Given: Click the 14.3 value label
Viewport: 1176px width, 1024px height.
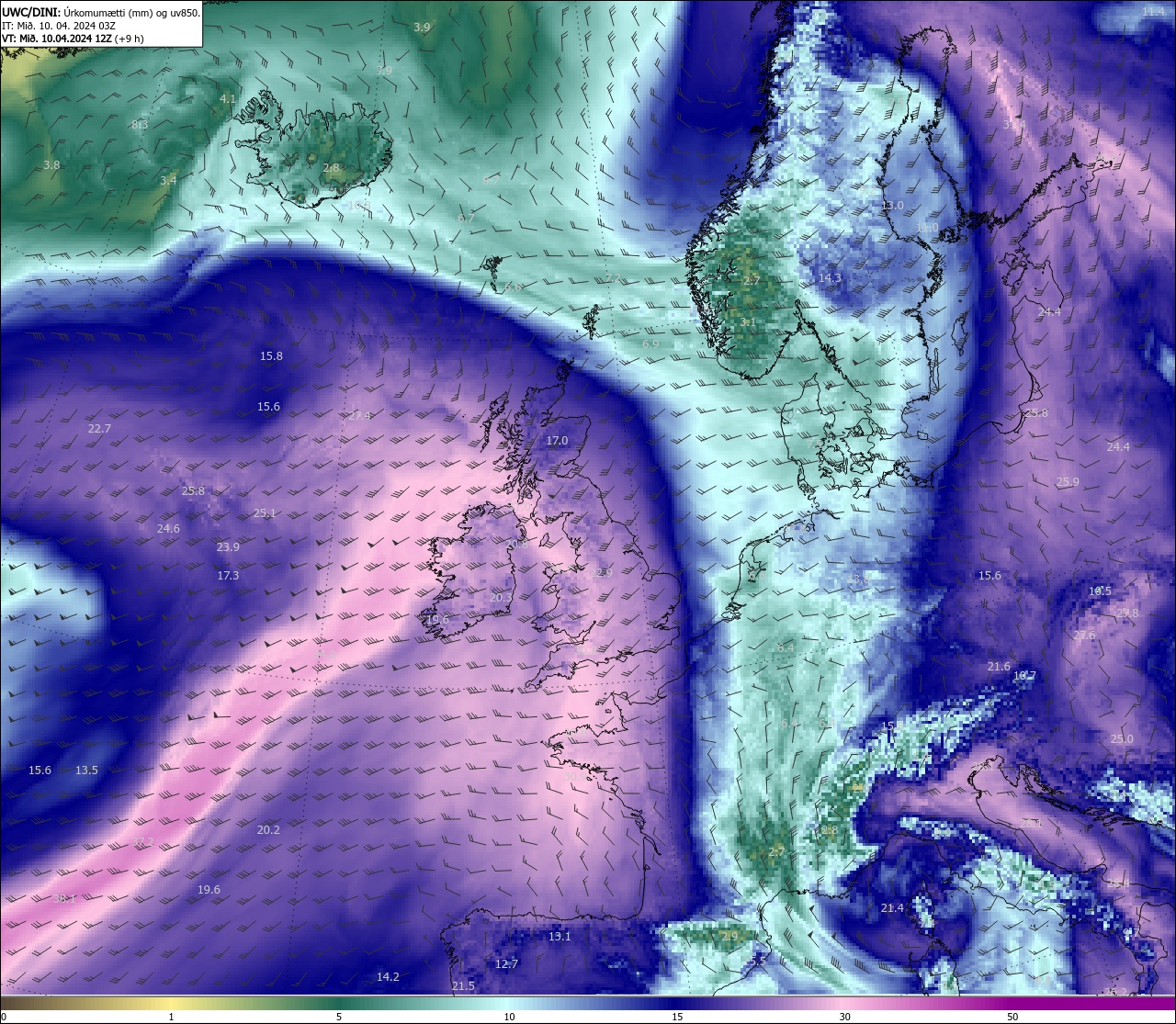Looking at the screenshot, I should click(x=830, y=277).
